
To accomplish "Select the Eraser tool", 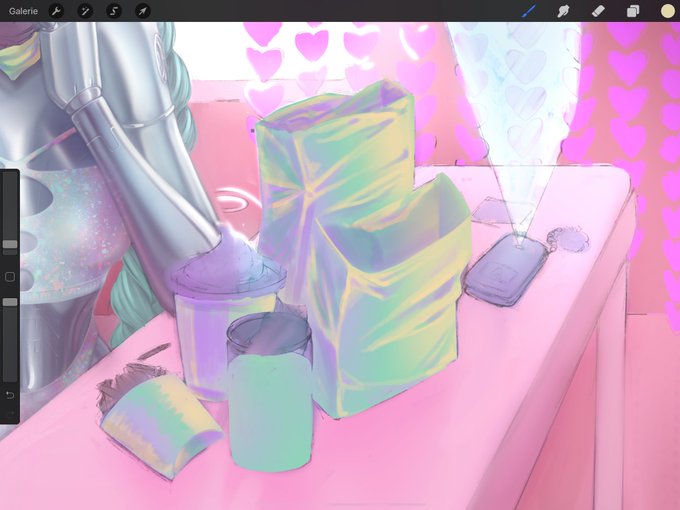I will (598, 11).
